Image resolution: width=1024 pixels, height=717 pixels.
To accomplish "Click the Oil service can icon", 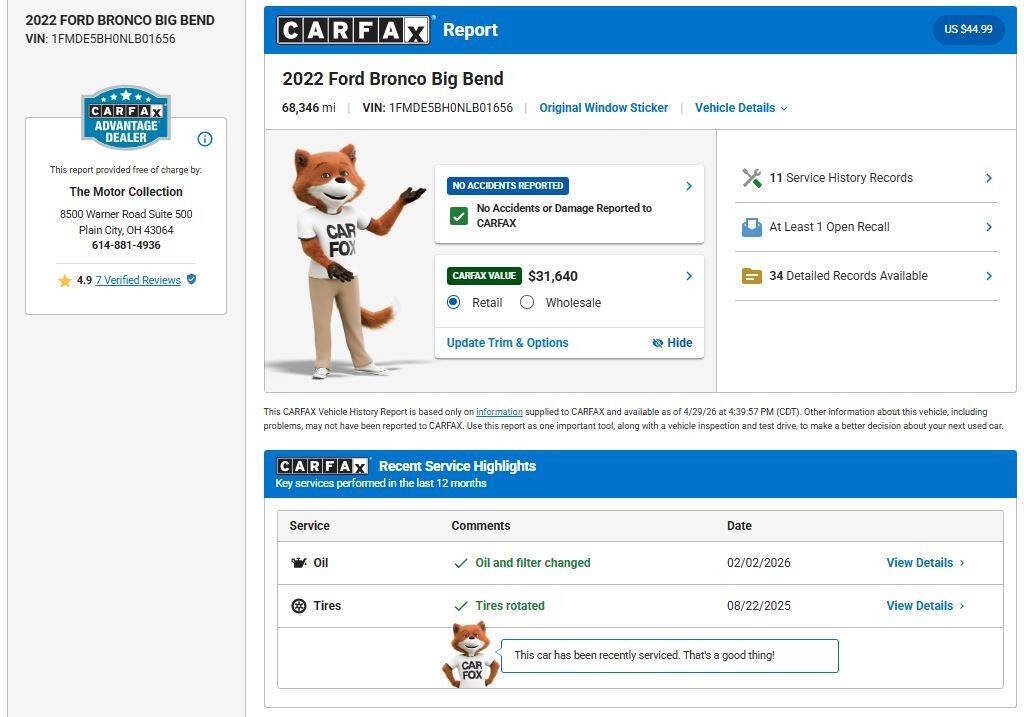I will click(x=298, y=563).
